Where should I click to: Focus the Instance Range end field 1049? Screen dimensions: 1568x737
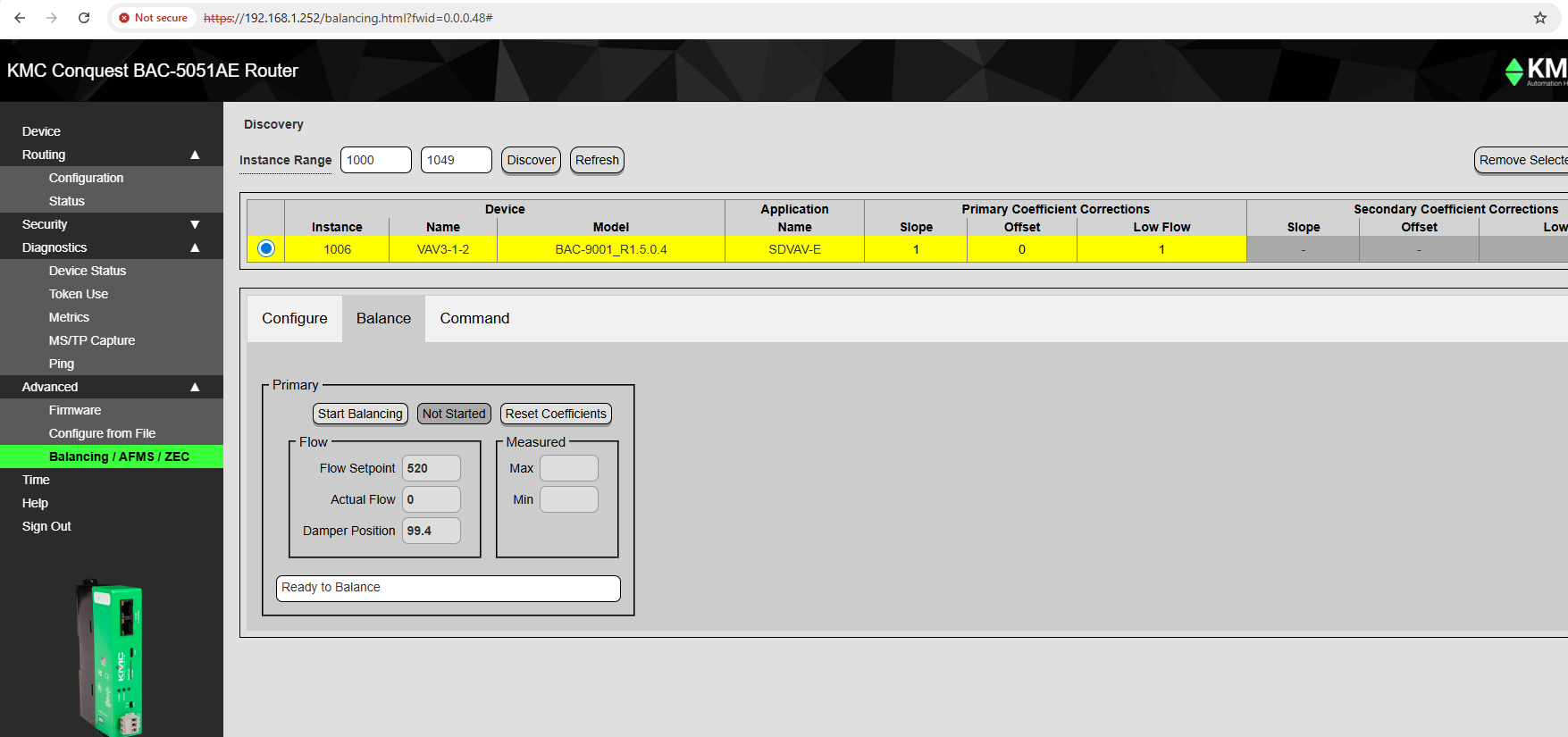point(457,160)
